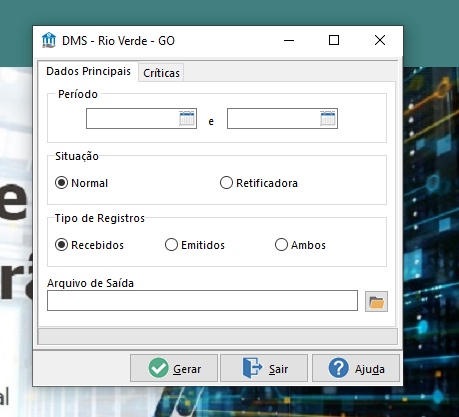
Task: Minimize the DMS window
Action: tap(289, 40)
